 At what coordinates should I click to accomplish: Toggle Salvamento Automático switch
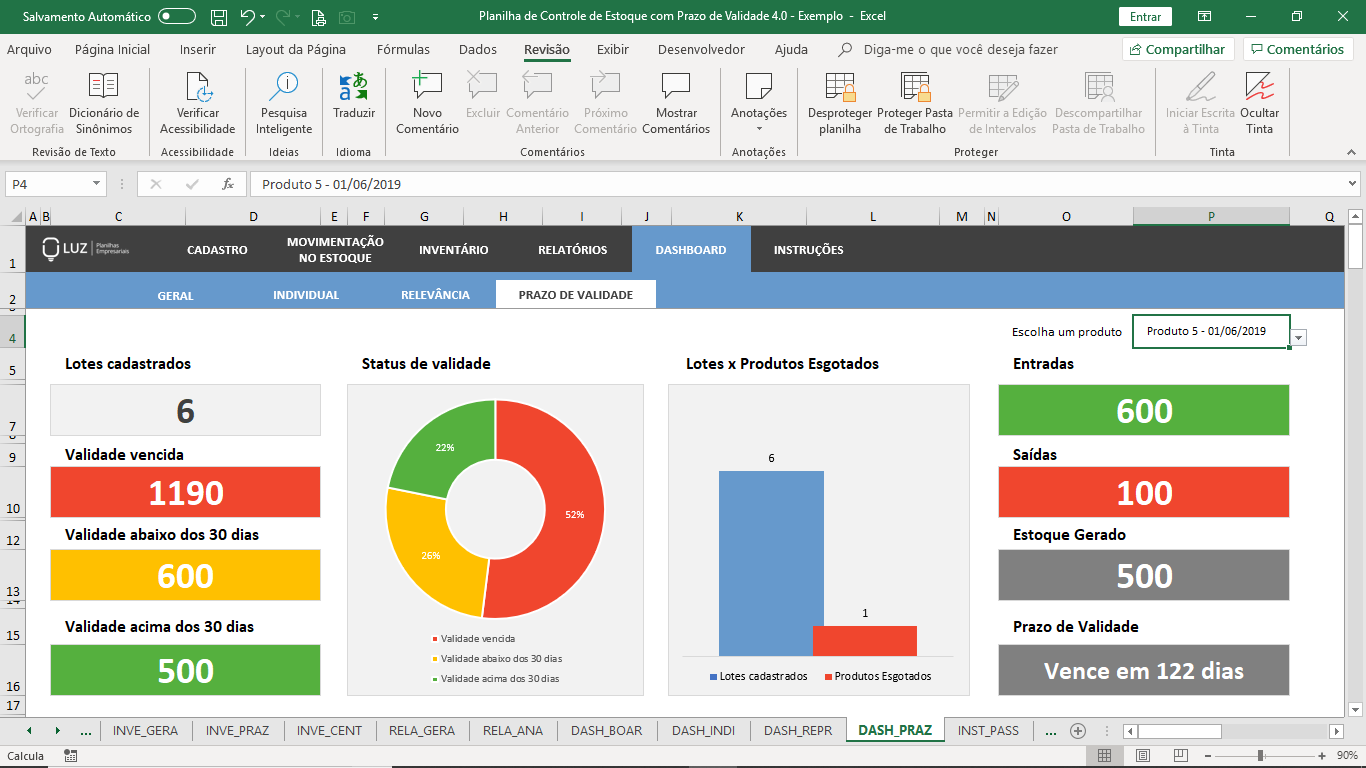[x=177, y=17]
